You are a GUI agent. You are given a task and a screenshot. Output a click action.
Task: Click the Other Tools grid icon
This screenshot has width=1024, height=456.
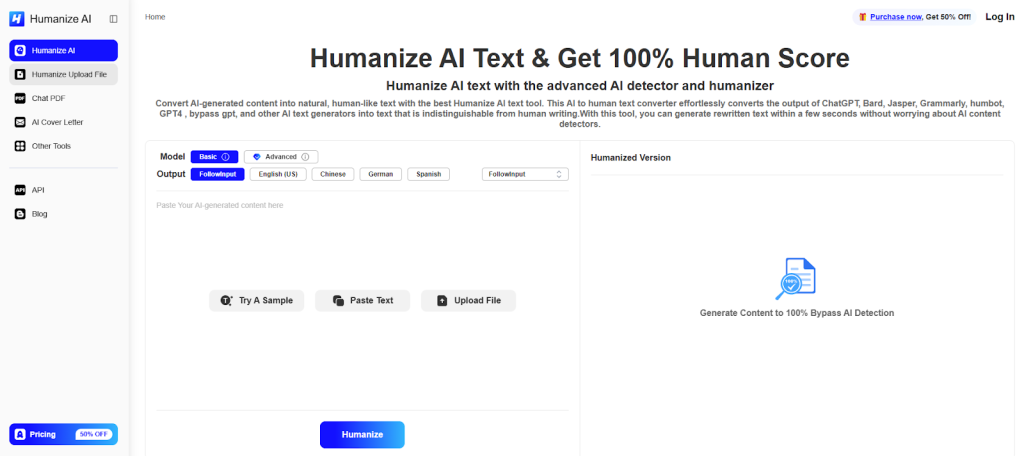(20, 146)
